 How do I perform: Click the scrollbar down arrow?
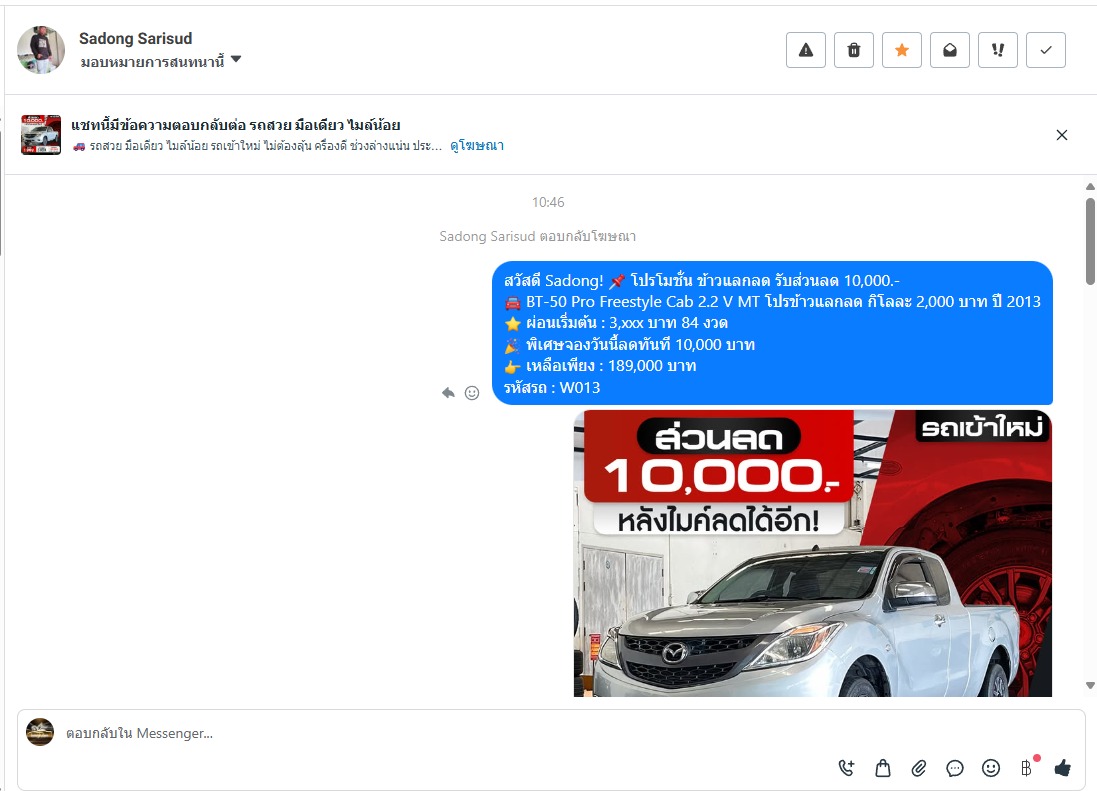pyautogui.click(x=1090, y=685)
